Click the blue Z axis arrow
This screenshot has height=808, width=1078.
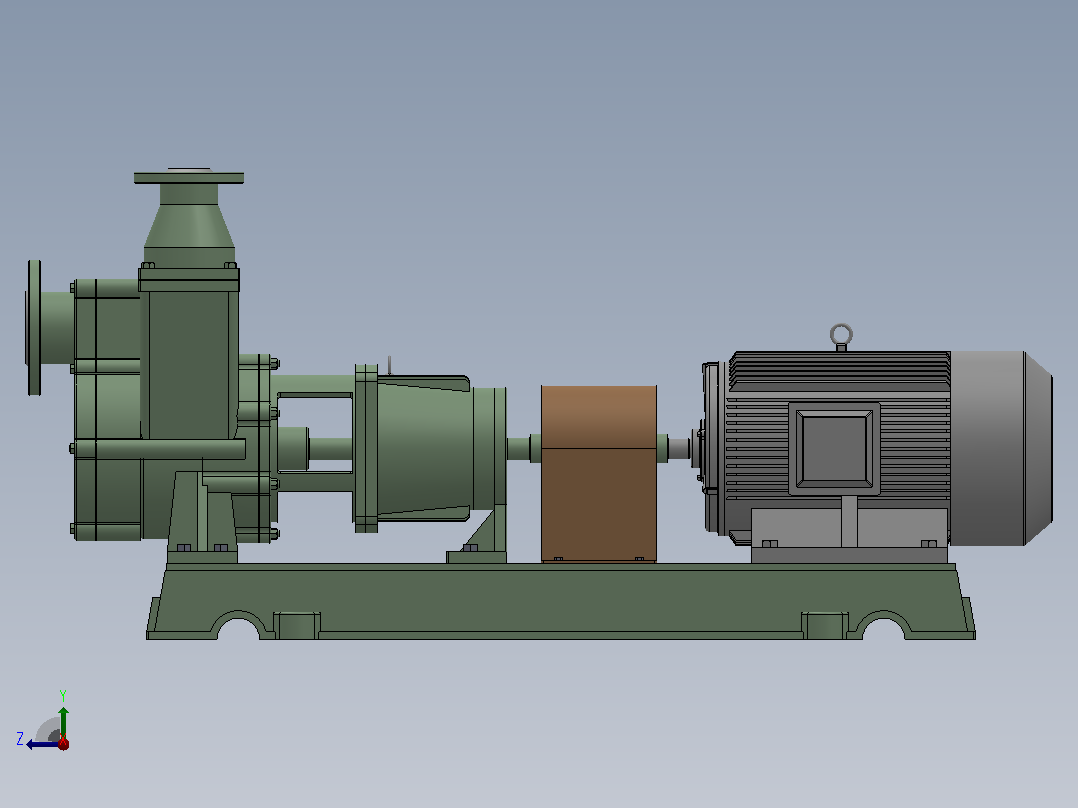41,744
